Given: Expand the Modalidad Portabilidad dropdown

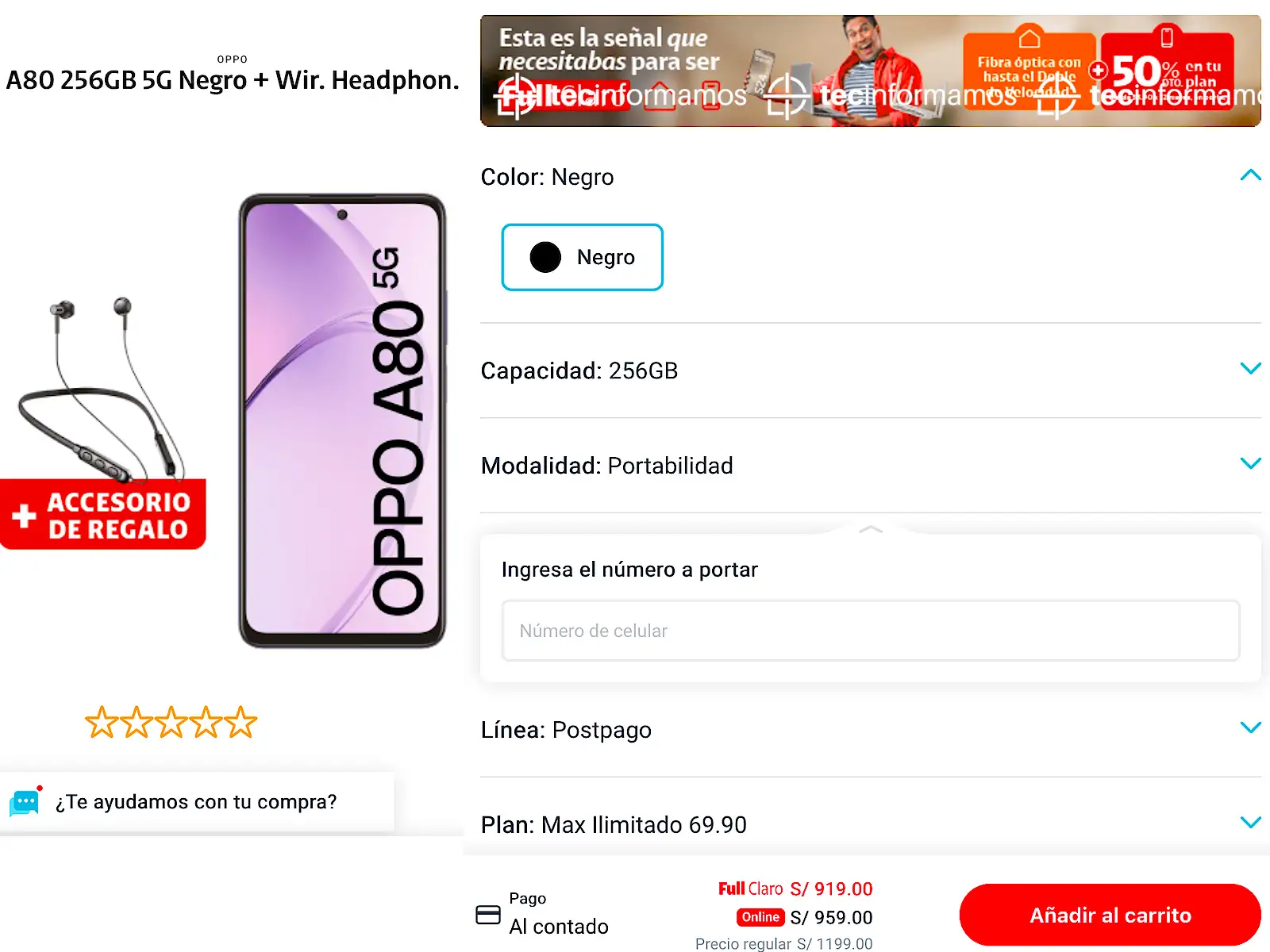Looking at the screenshot, I should [x=871, y=466].
